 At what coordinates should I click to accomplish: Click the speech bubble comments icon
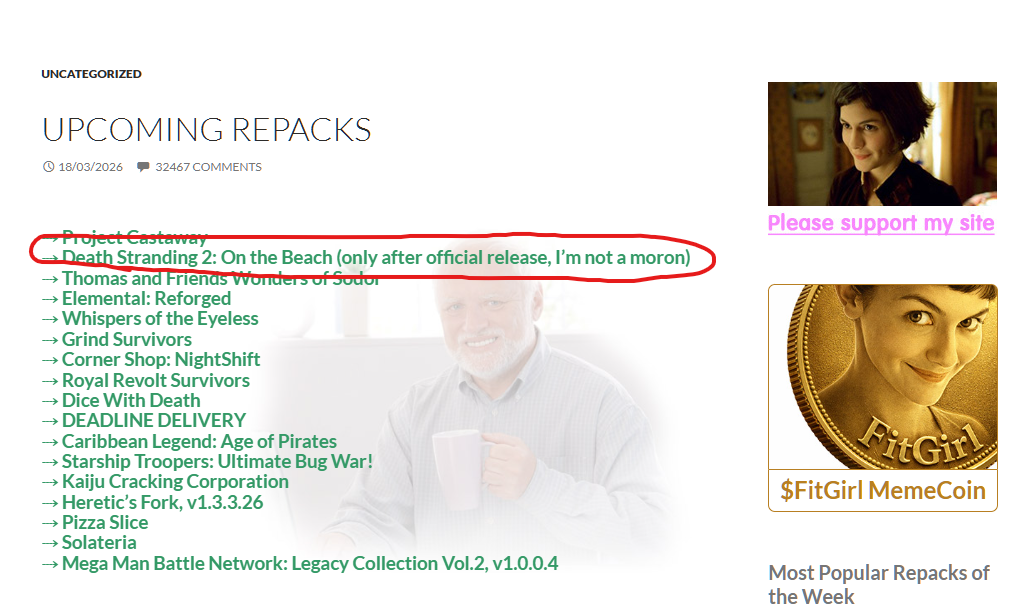(143, 167)
